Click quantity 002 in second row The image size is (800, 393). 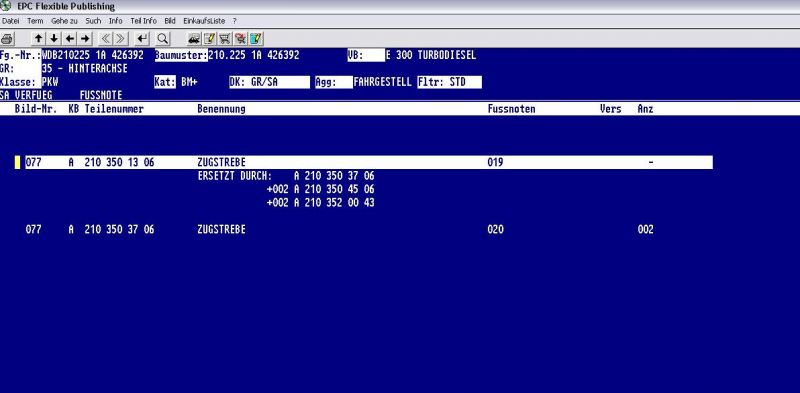coord(645,230)
